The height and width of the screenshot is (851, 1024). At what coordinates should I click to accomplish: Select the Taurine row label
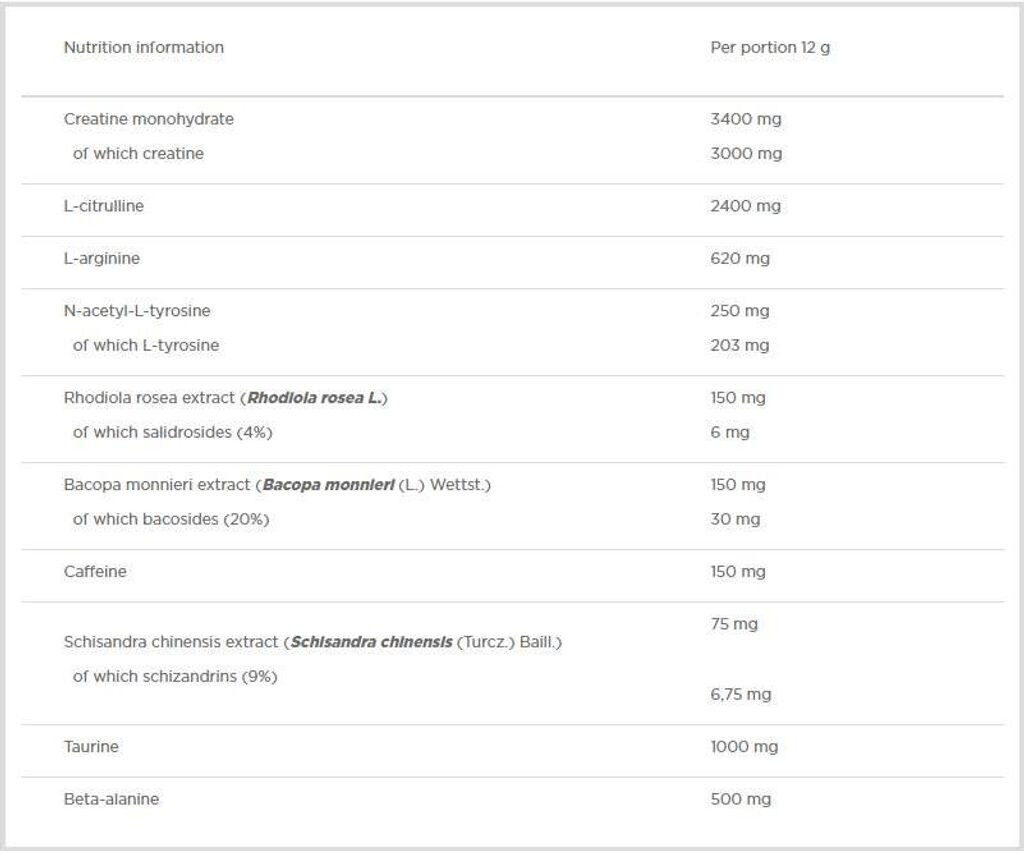point(91,746)
